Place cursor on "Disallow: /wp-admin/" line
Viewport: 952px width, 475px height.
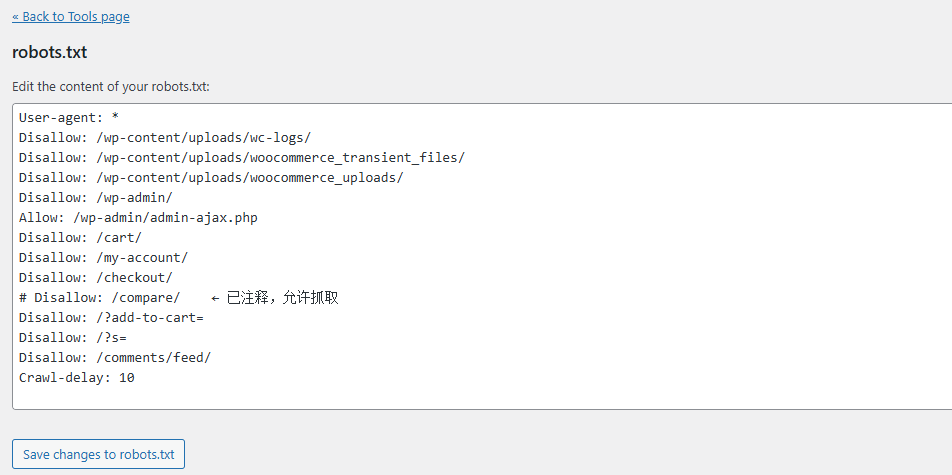click(x=95, y=197)
